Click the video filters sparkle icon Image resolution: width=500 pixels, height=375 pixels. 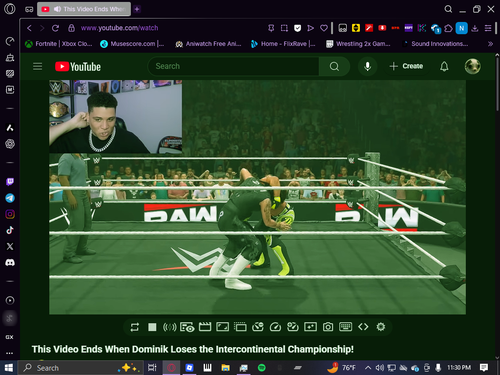coord(310,327)
